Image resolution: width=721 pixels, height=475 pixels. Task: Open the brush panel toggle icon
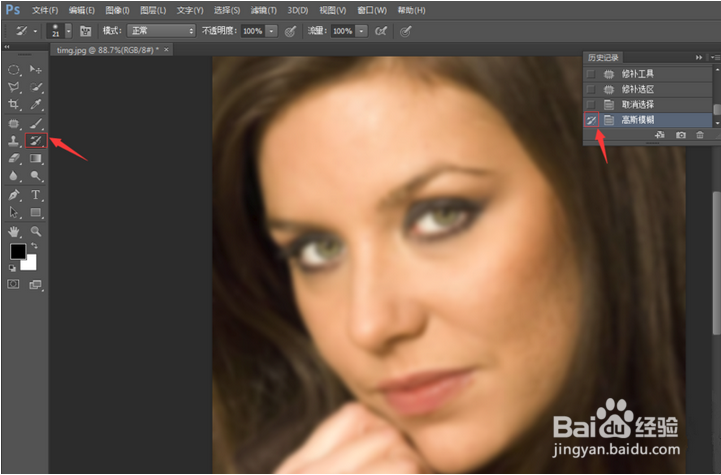click(x=86, y=31)
